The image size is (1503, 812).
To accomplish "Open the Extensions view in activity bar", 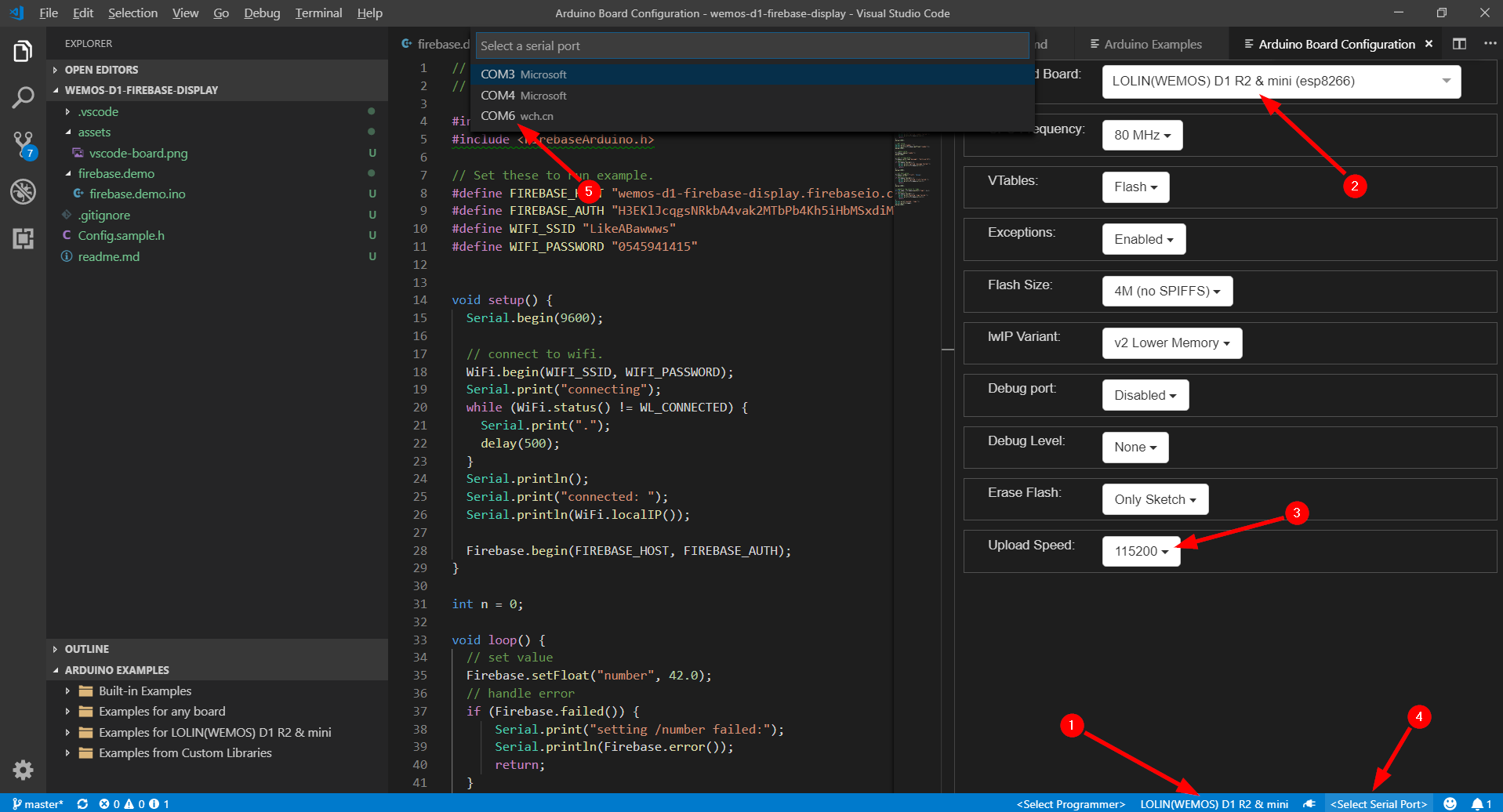I will [23, 238].
